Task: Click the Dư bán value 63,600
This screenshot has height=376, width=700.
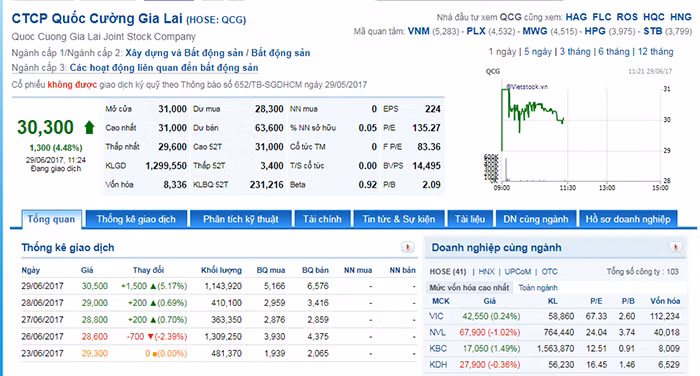Action: coord(269,128)
